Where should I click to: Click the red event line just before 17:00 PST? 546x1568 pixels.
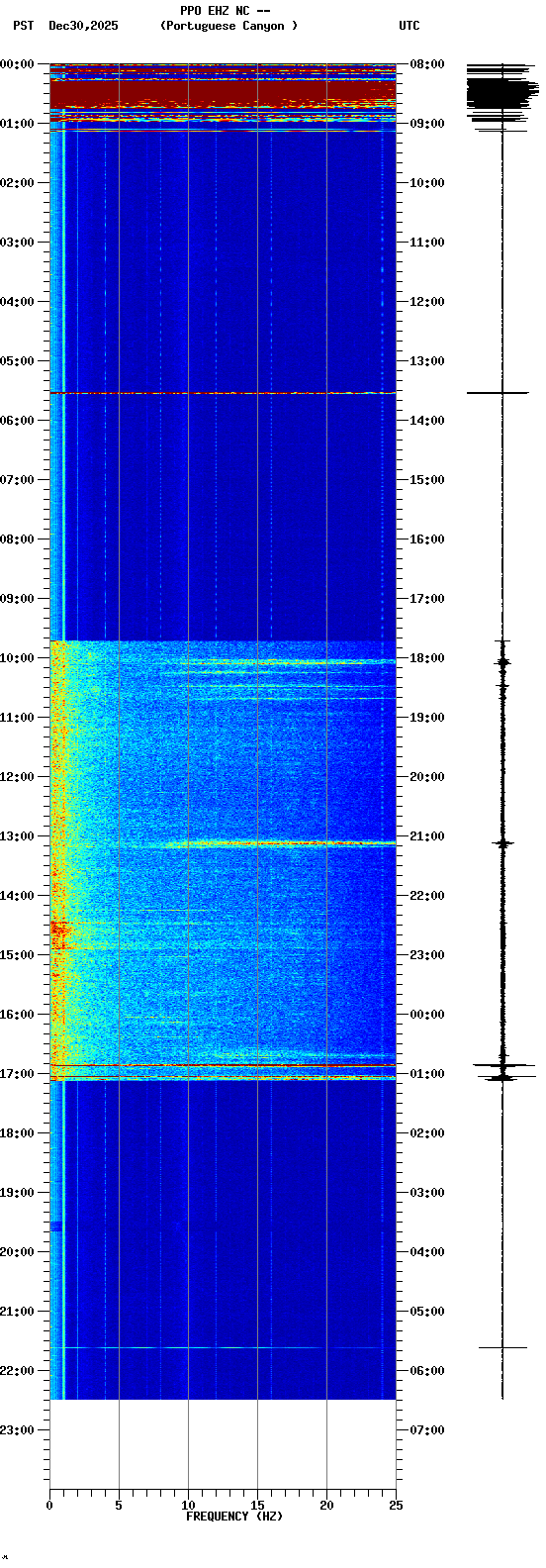(x=223, y=1066)
